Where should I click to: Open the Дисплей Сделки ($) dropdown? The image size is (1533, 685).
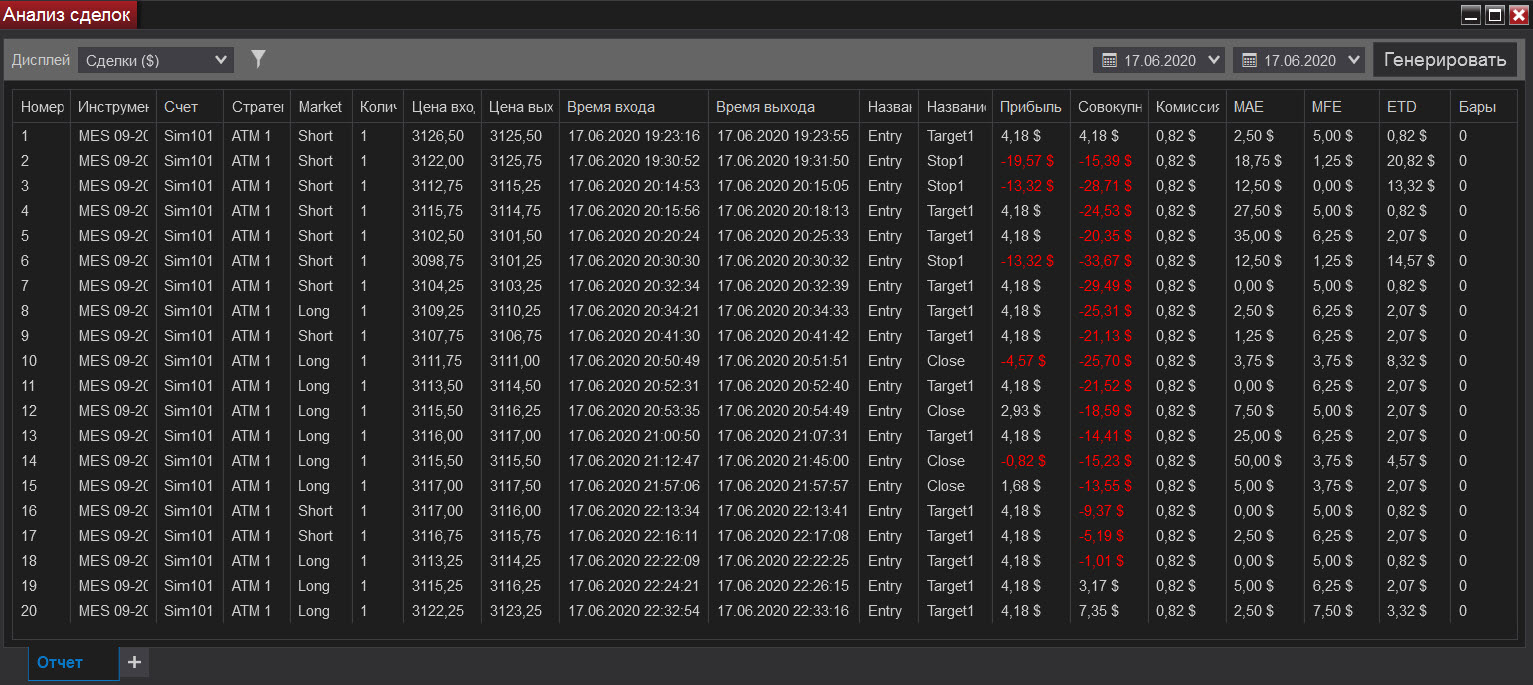pos(156,60)
